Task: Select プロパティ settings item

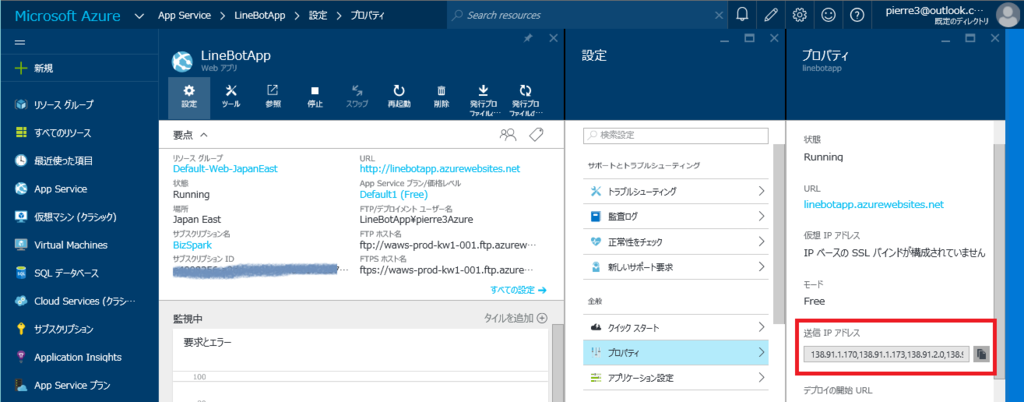Action: pyautogui.click(x=677, y=352)
